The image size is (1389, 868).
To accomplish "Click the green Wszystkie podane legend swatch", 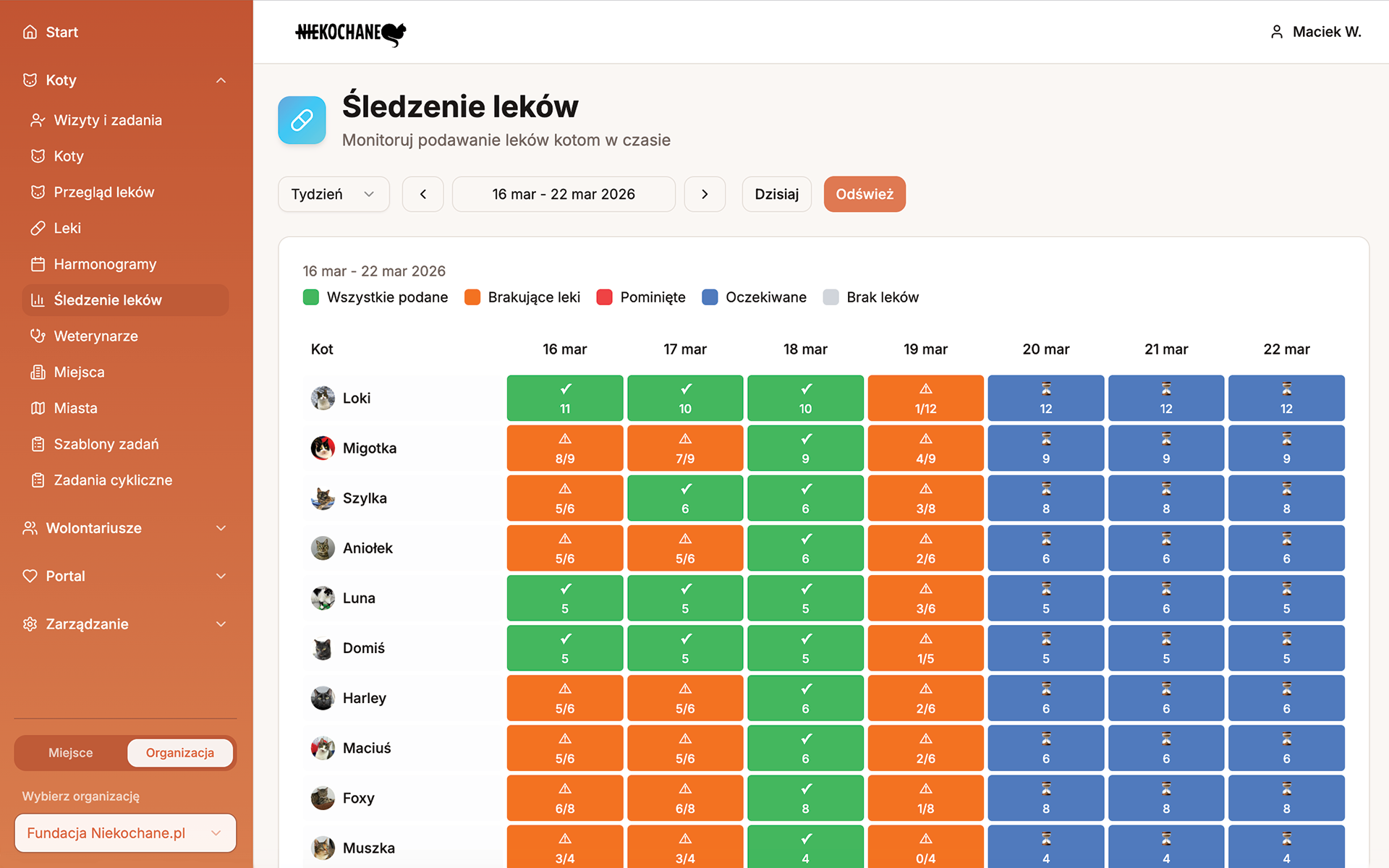I will click(x=311, y=297).
